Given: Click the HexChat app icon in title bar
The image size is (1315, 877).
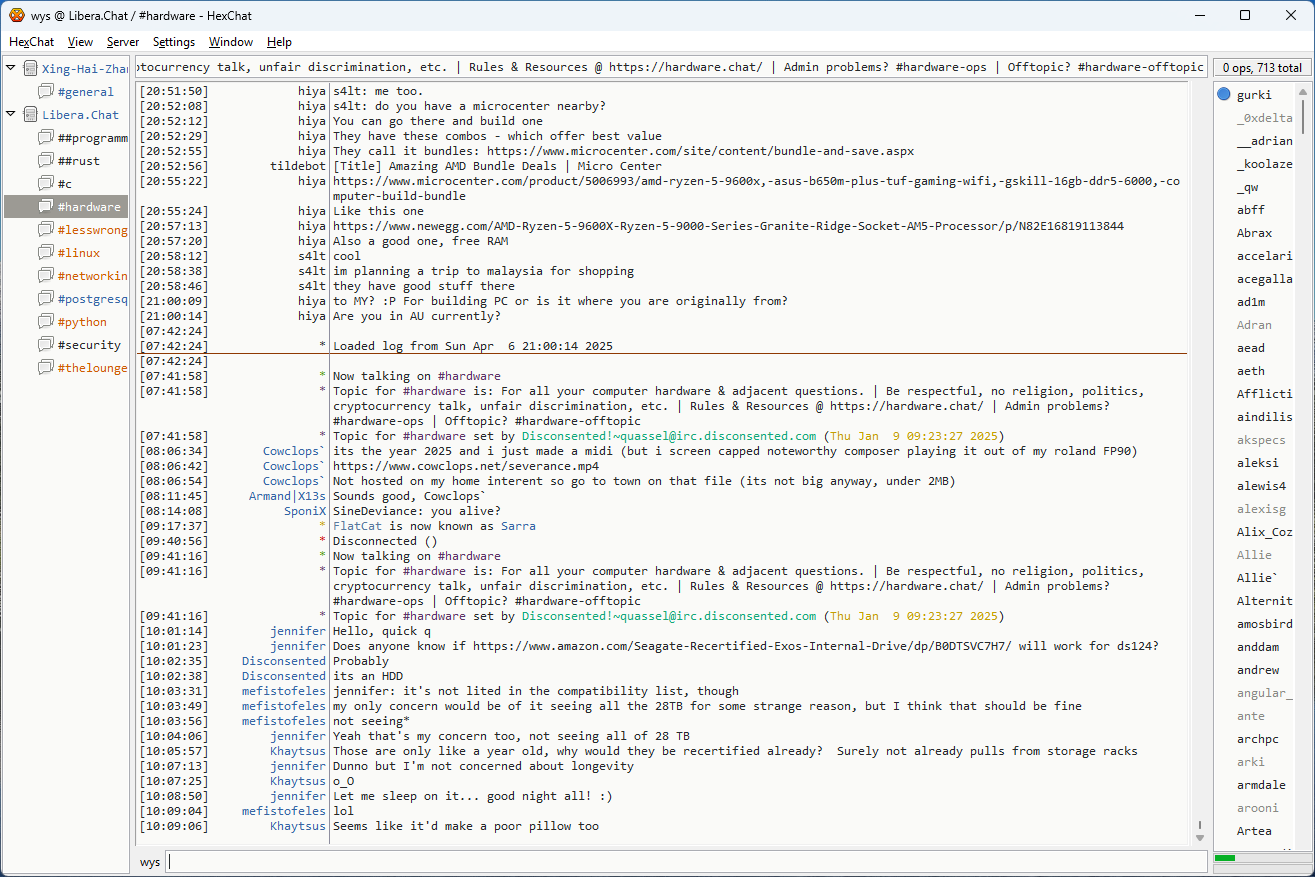Looking at the screenshot, I should [x=16, y=15].
